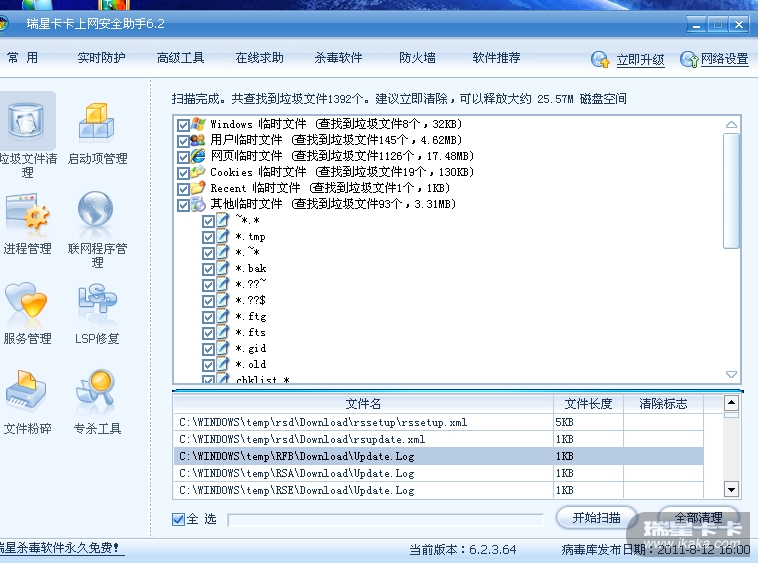Click the 网络设置 network settings icon
The height and width of the screenshot is (563, 758).
pyautogui.click(x=689, y=59)
